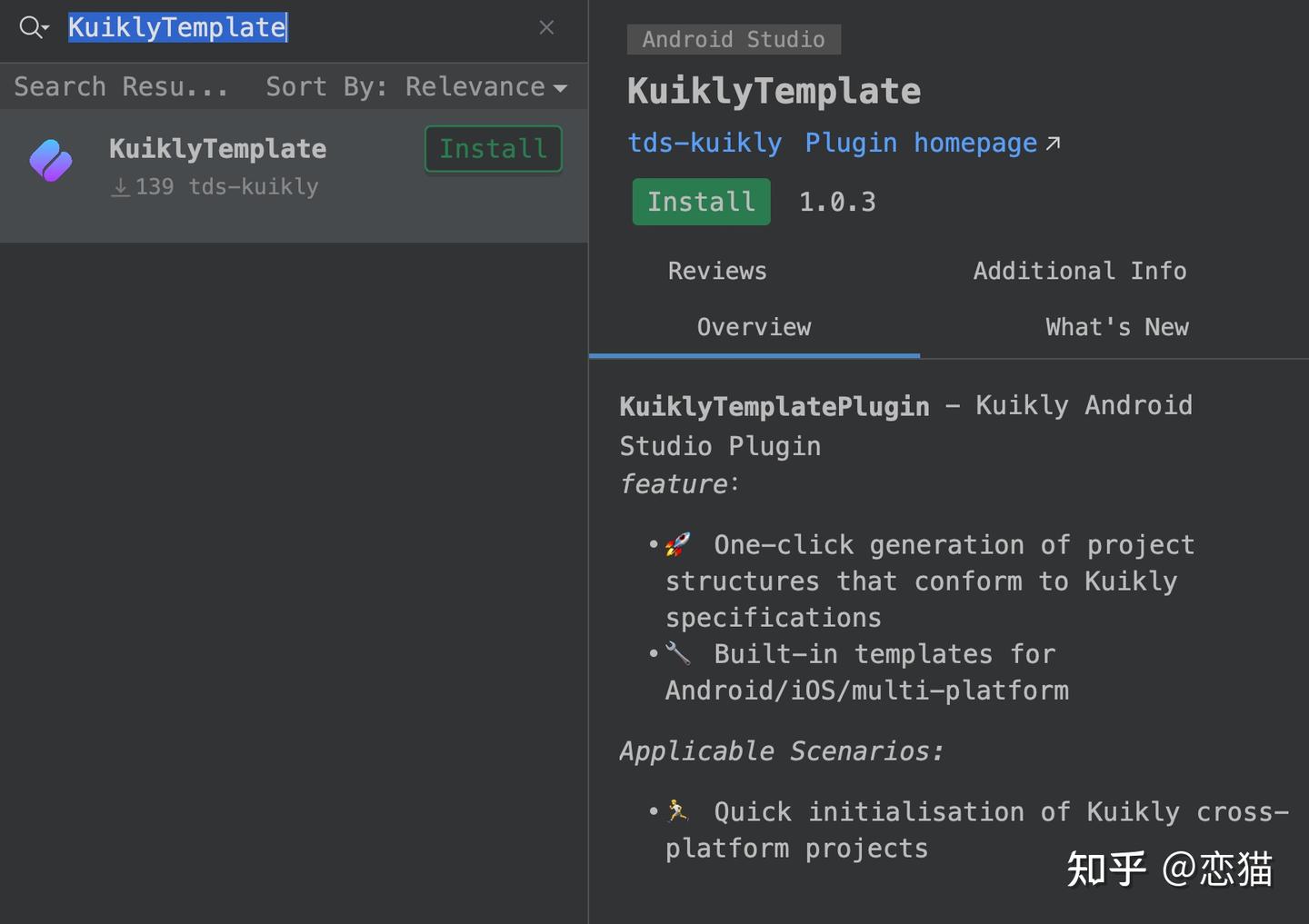Click the KuiklyTemplate search input field
Viewport: 1309px width, 924px height.
click(x=300, y=27)
